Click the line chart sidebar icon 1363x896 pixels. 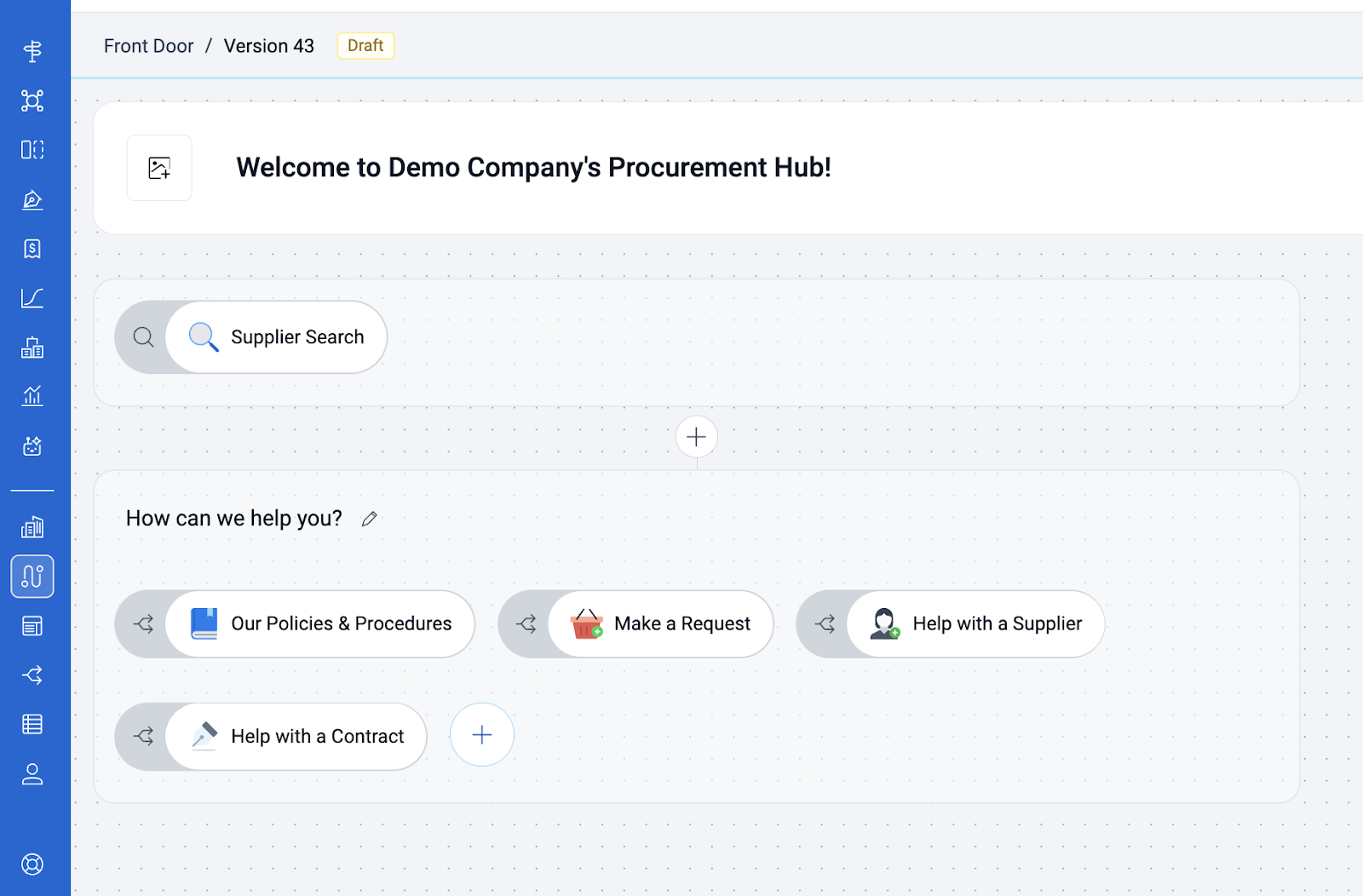click(x=32, y=298)
